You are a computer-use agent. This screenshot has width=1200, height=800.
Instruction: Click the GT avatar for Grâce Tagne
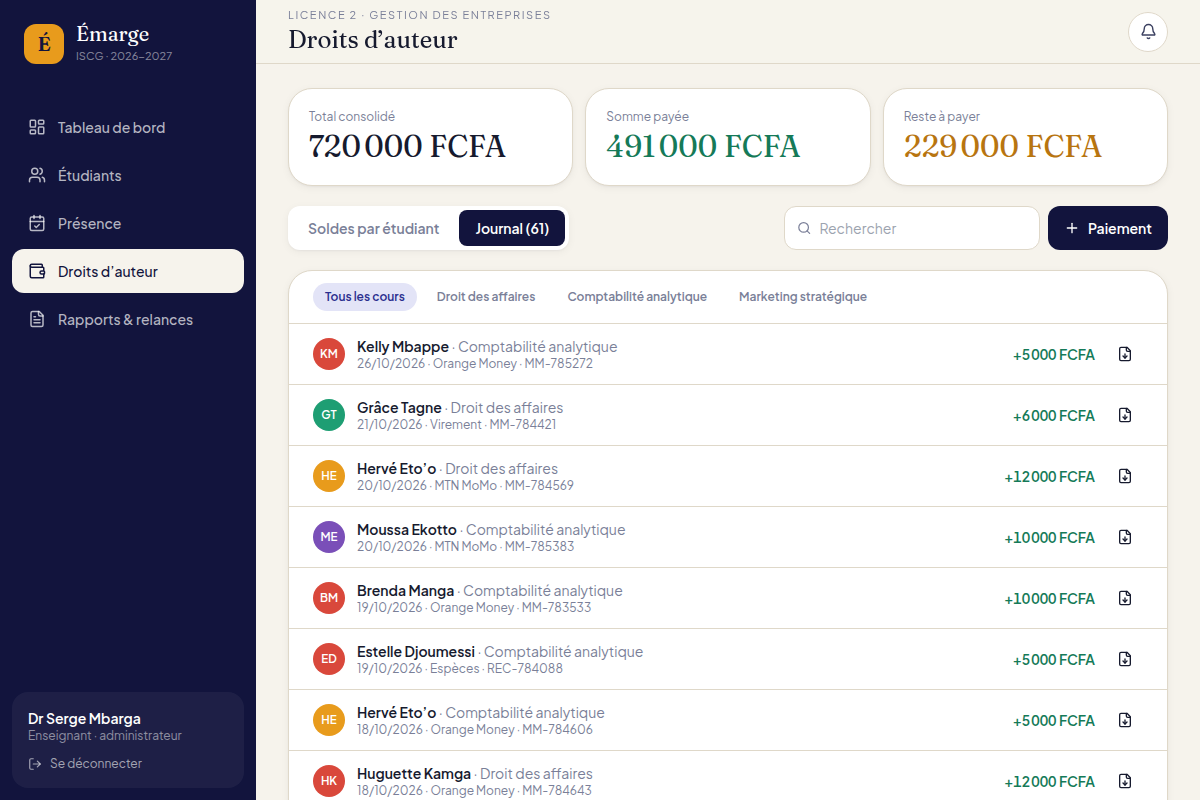click(x=329, y=415)
